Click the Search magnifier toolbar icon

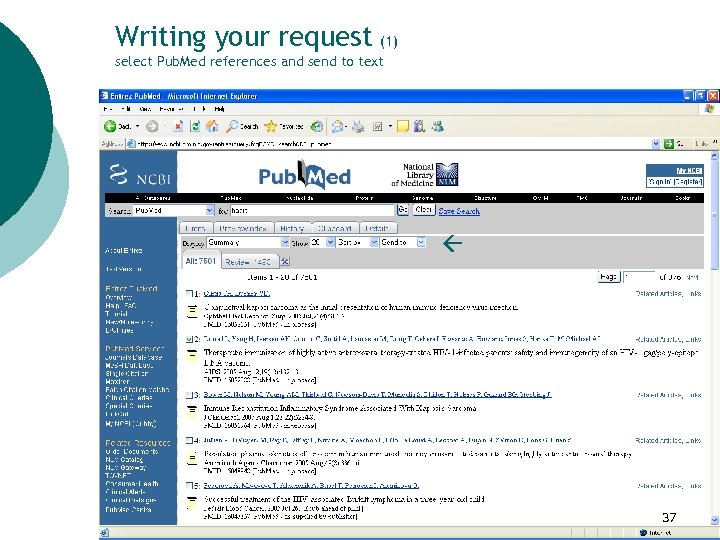click(232, 126)
